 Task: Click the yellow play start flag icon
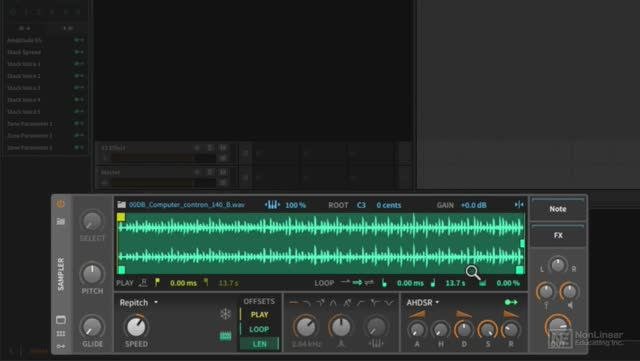pyautogui.click(x=157, y=282)
